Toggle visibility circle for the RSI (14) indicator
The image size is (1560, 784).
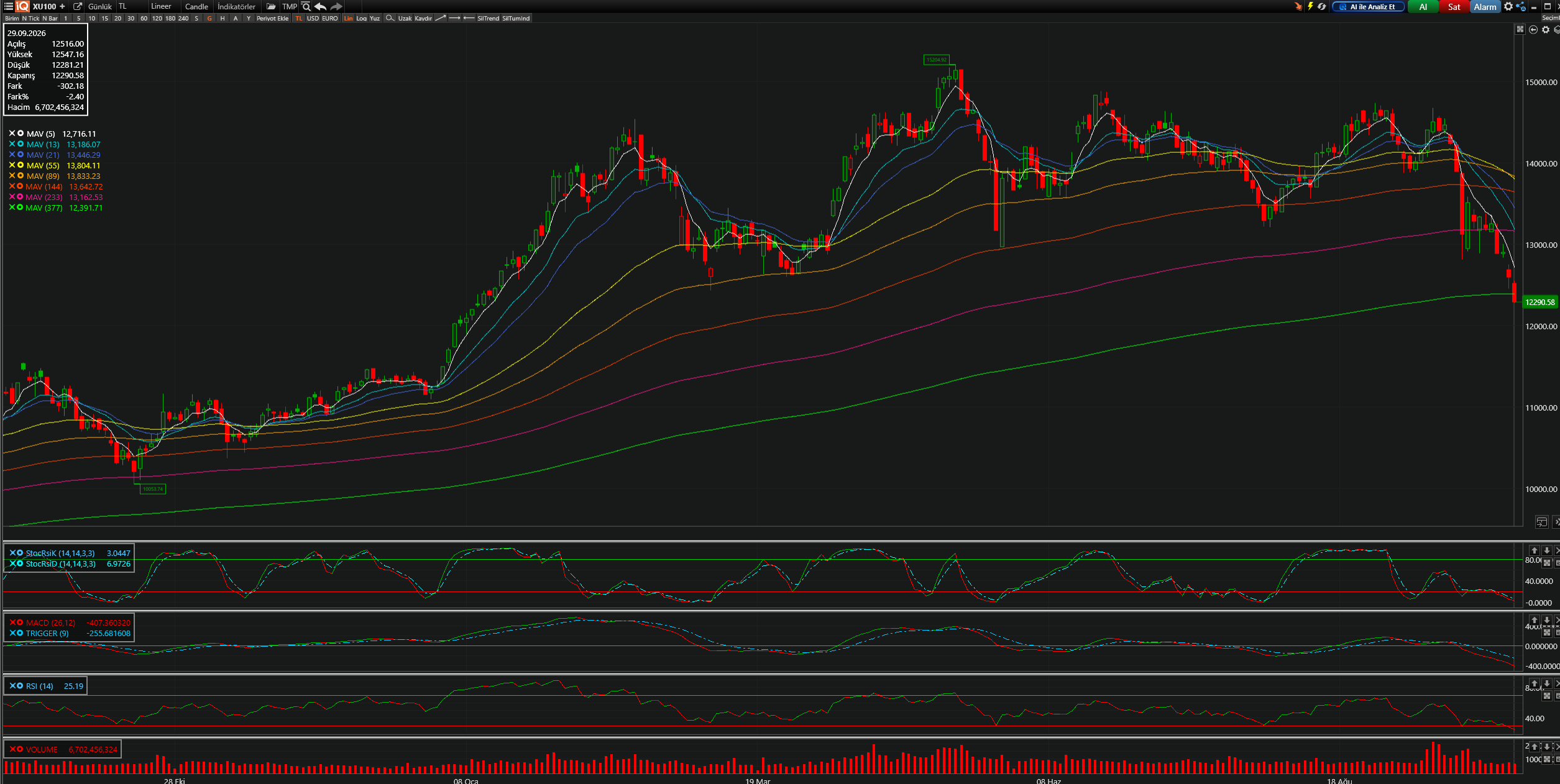click(21, 686)
